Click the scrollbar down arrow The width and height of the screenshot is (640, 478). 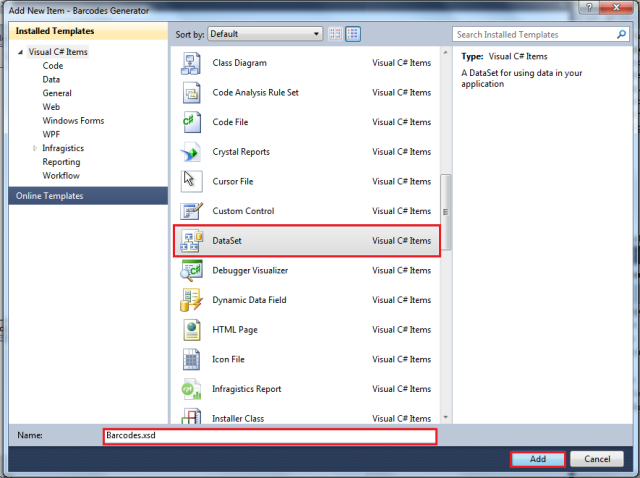[446, 417]
